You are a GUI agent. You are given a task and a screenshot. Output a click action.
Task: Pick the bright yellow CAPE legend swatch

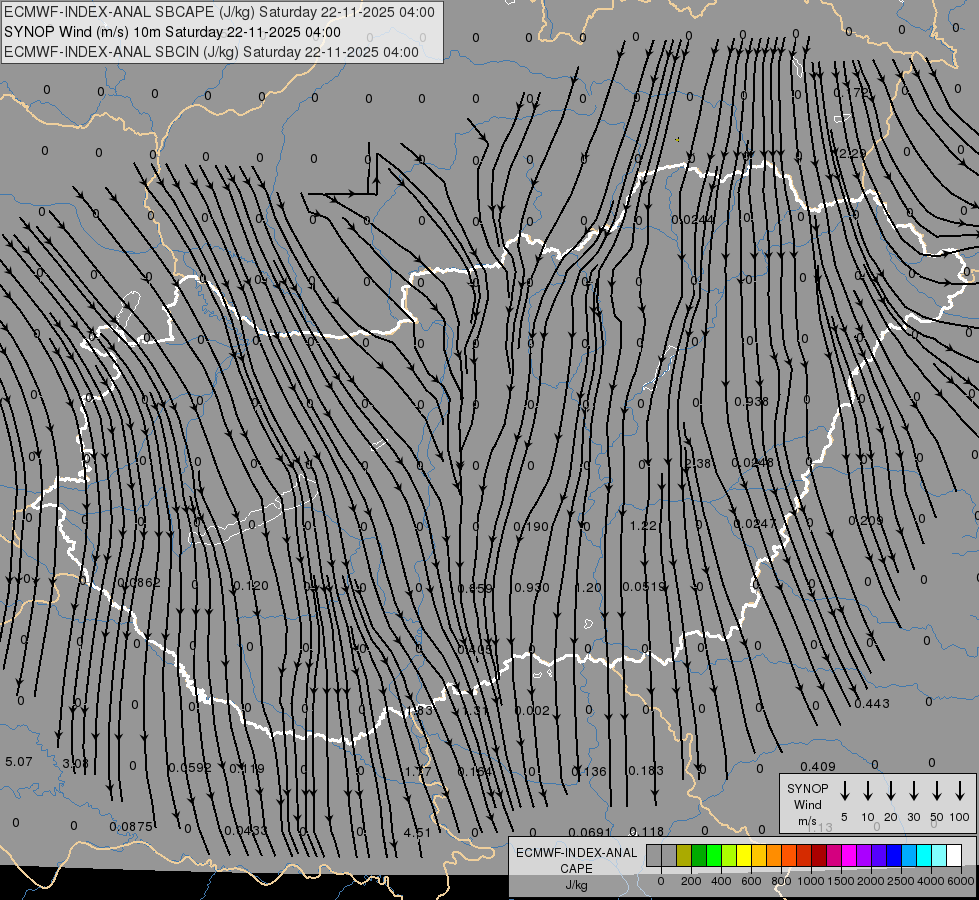click(744, 855)
